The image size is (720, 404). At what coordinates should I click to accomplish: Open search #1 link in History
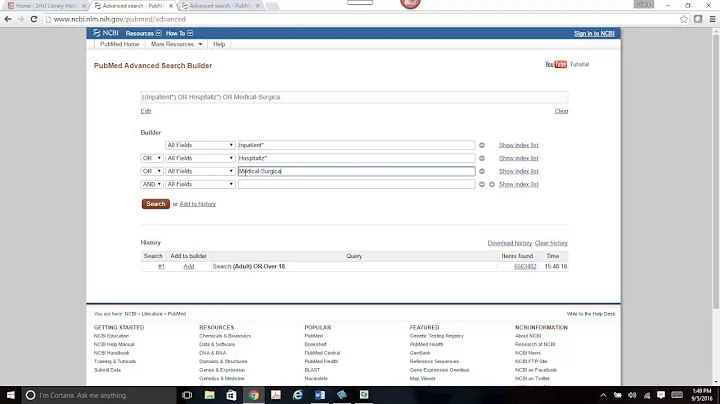(x=161, y=266)
